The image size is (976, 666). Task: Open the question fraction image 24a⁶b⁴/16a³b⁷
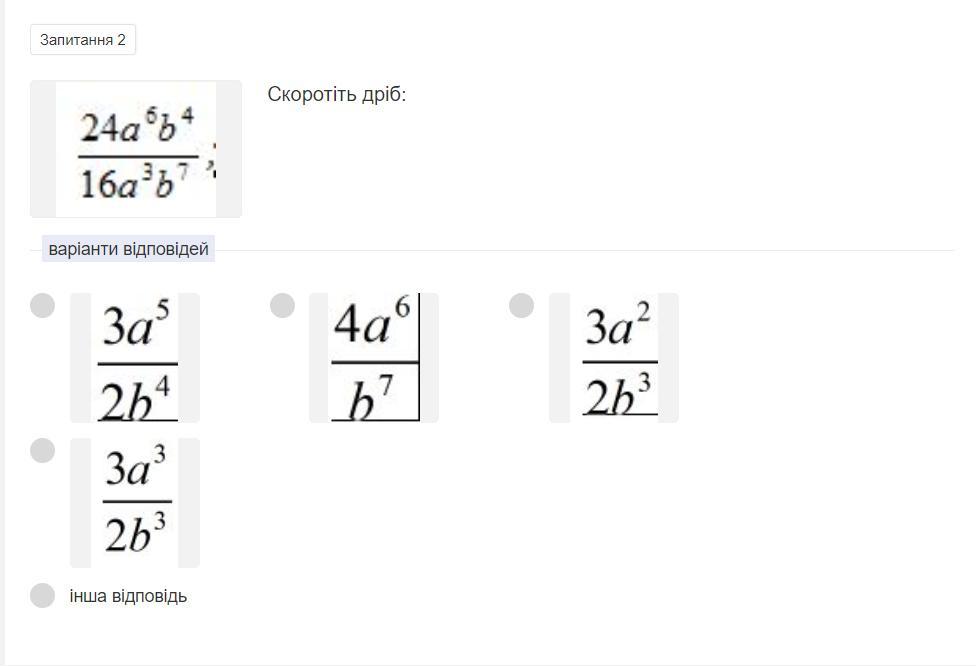pyautogui.click(x=136, y=149)
